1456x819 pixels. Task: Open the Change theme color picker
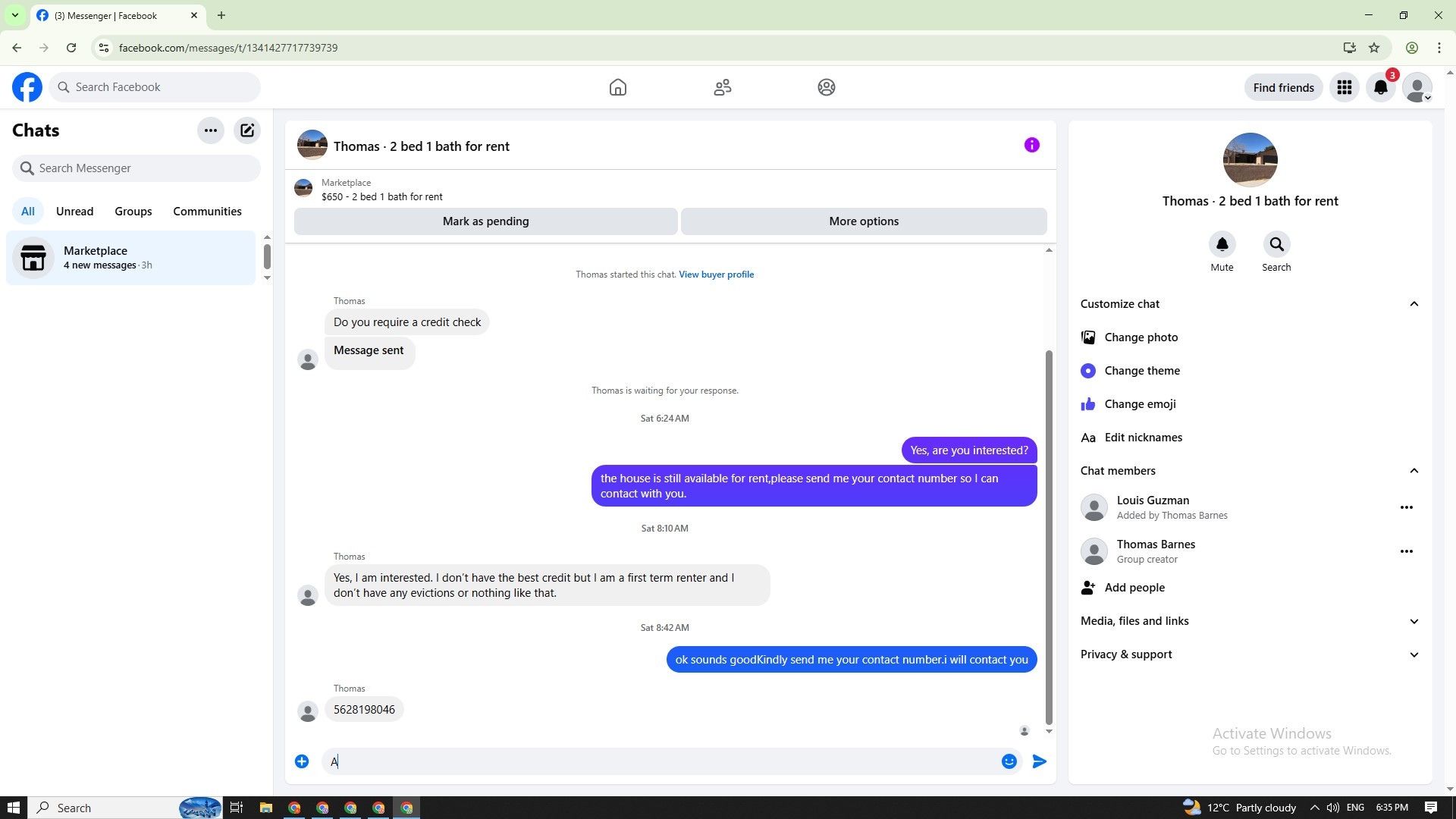1250,371
